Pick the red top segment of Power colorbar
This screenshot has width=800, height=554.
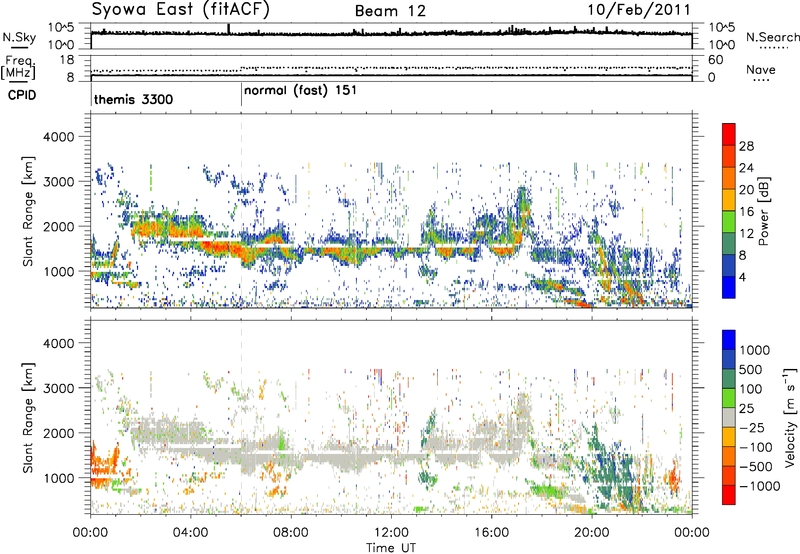pyautogui.click(x=729, y=134)
